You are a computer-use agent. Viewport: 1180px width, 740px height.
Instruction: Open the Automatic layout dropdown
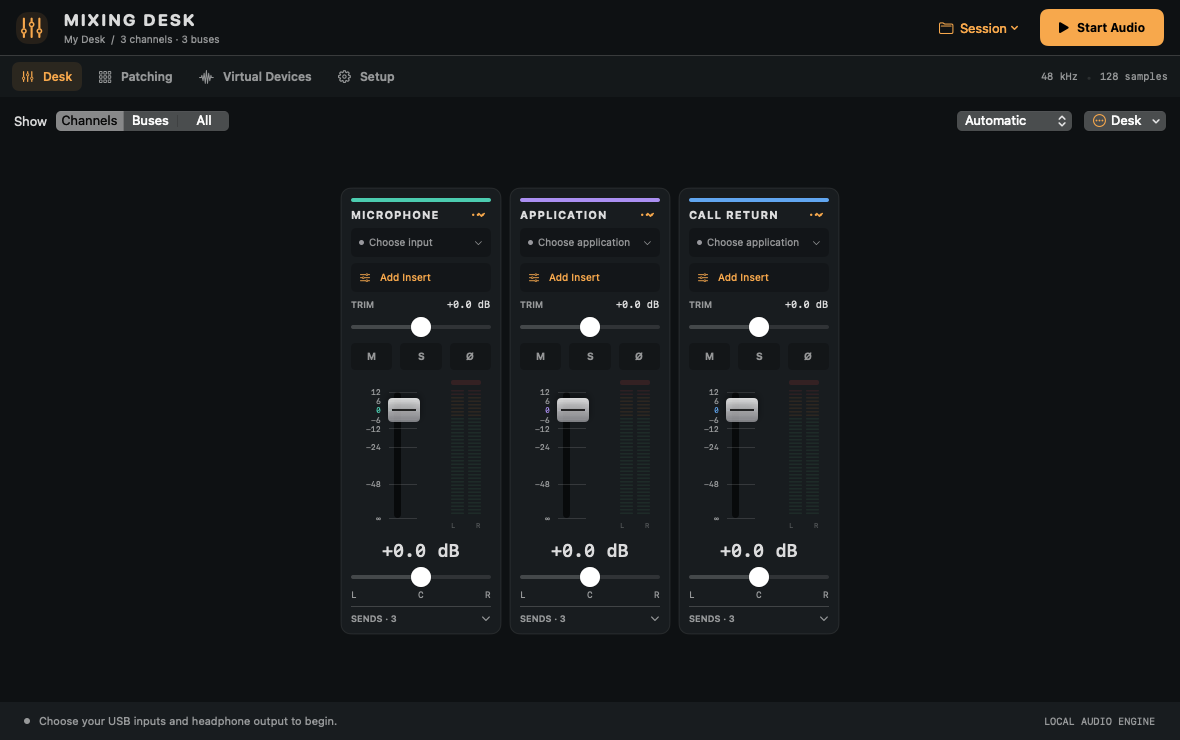click(1014, 120)
